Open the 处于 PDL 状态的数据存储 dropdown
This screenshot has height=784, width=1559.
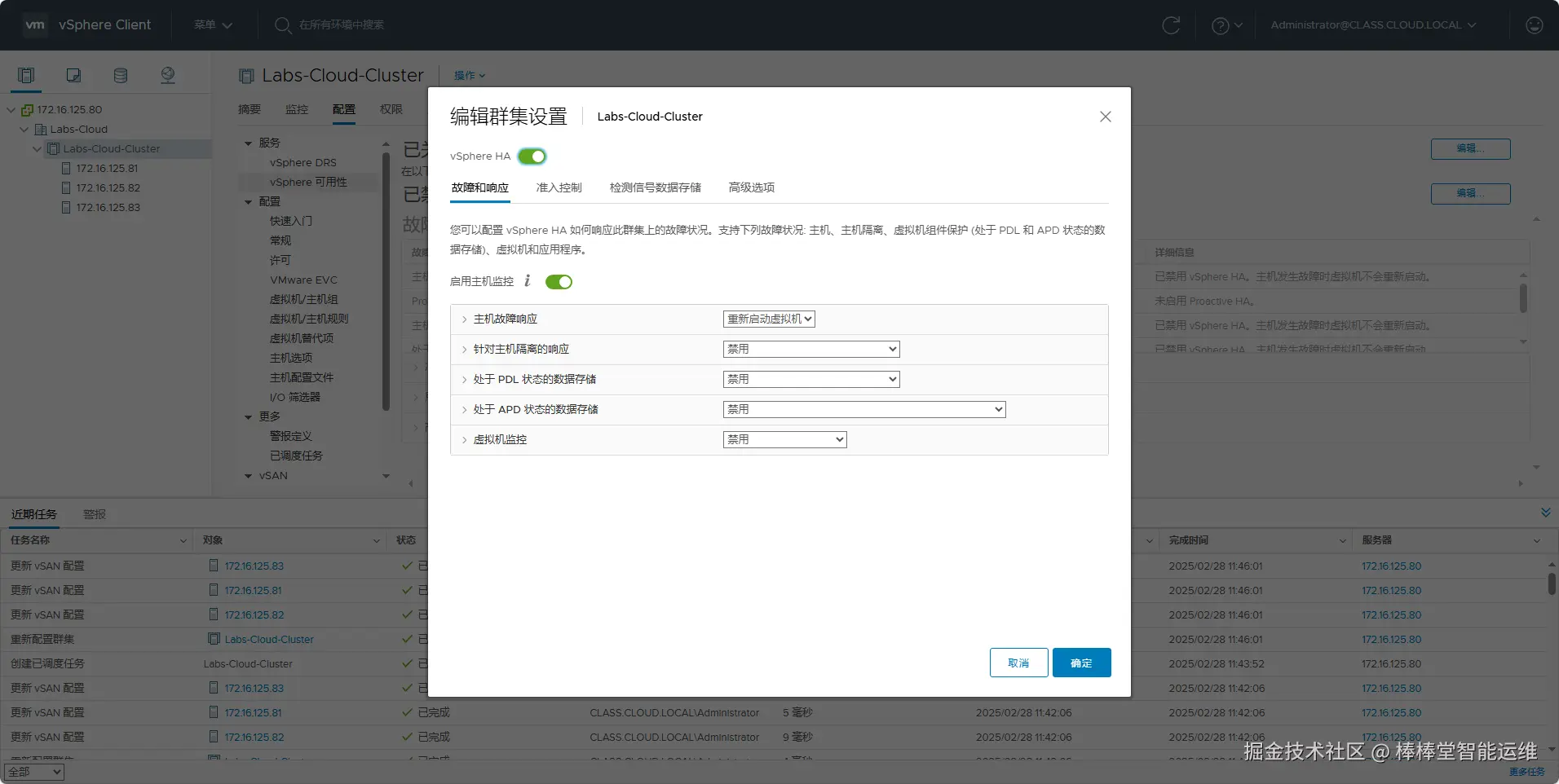811,379
